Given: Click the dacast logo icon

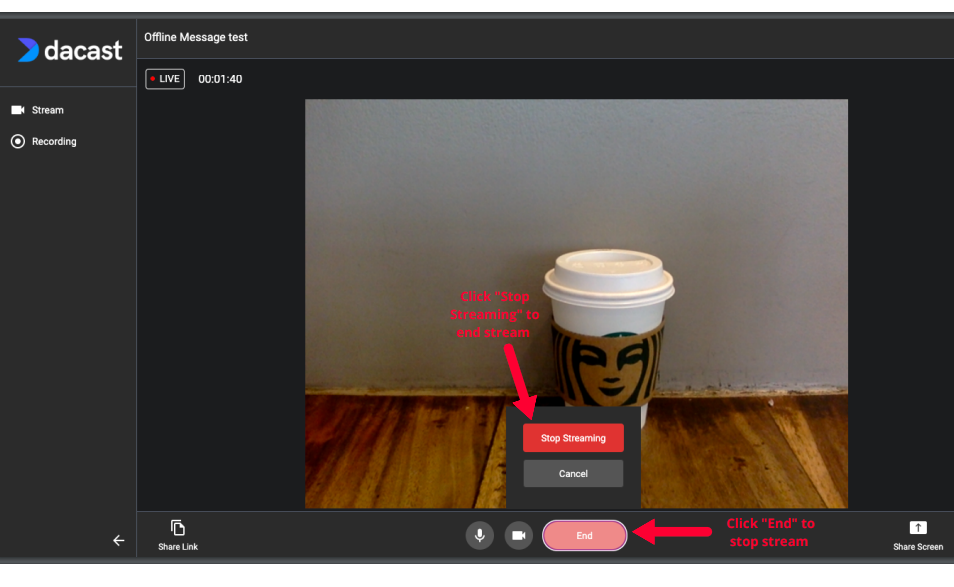Looking at the screenshot, I should coord(28,50).
